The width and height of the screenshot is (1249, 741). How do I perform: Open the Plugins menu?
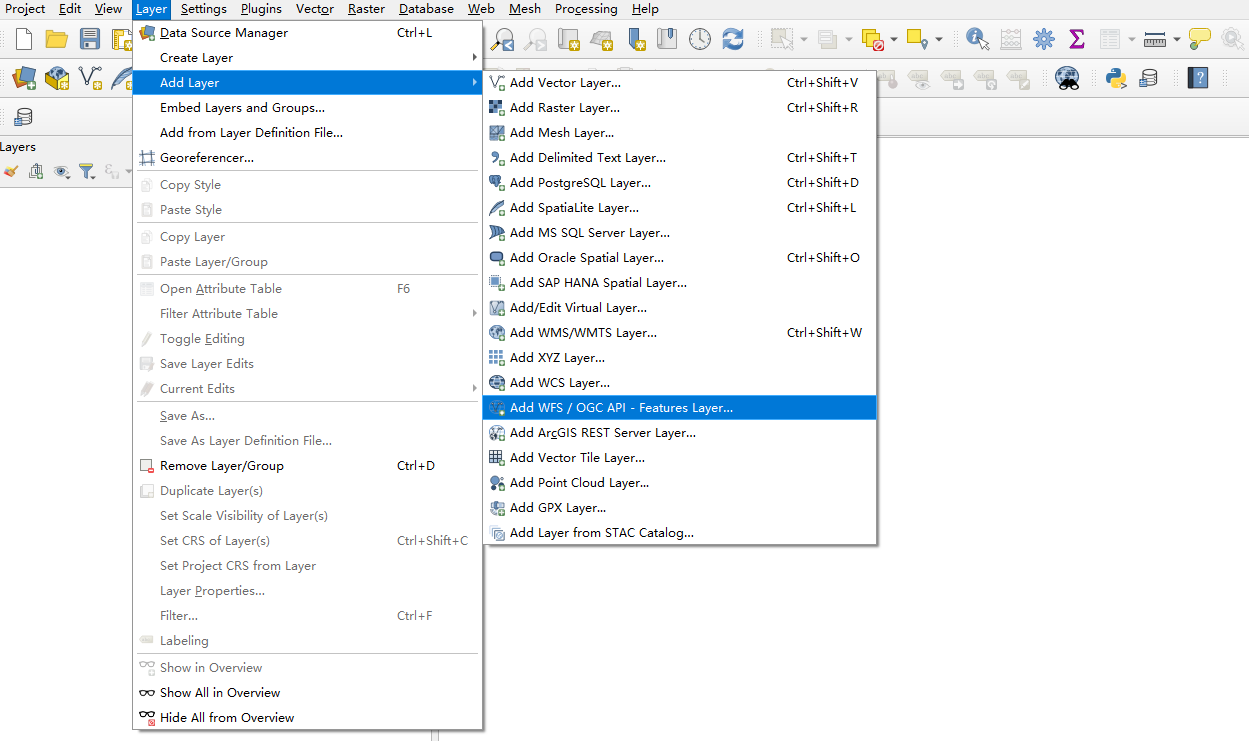click(x=261, y=9)
